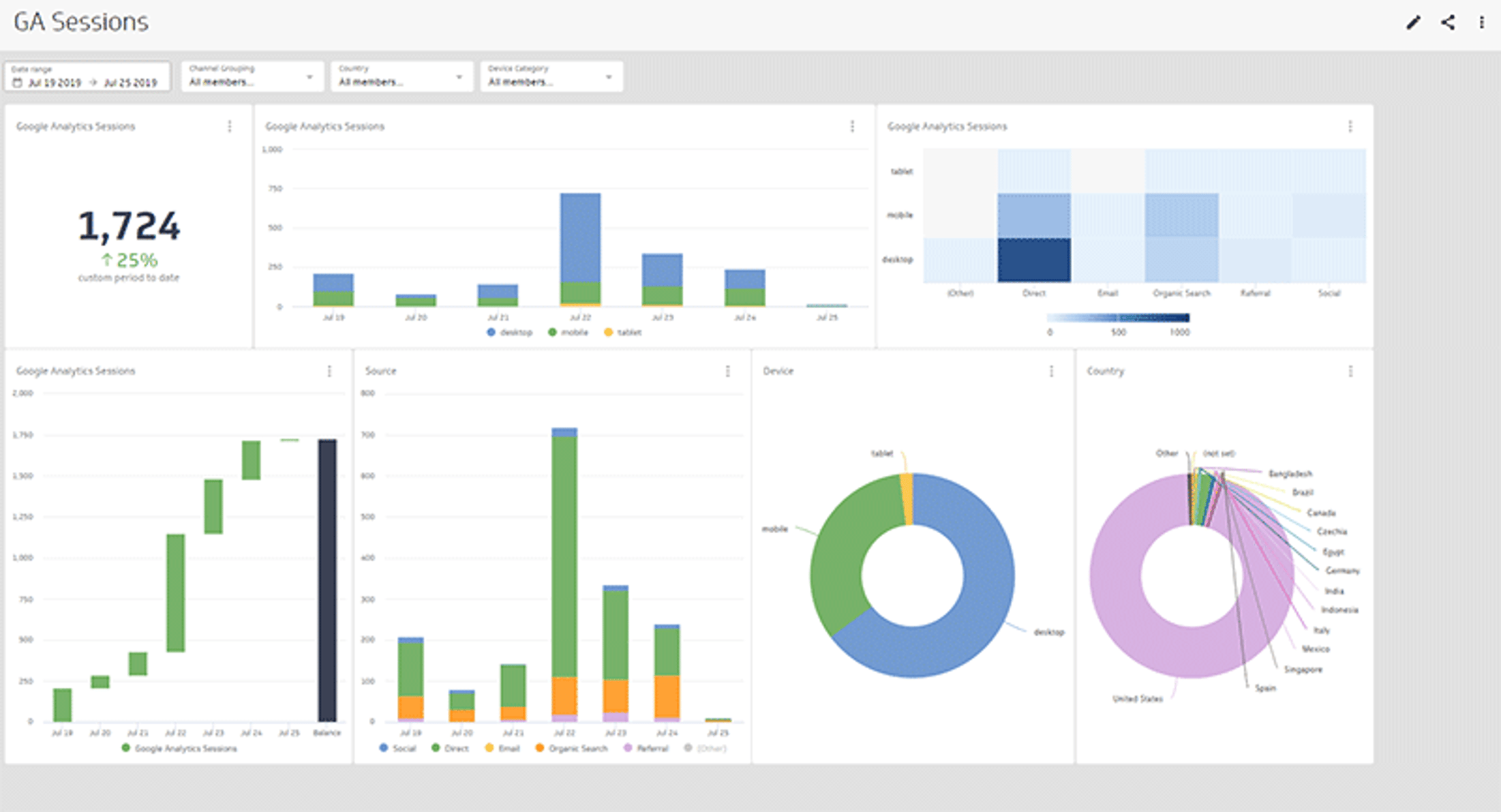Open the heatmap chart's three-dot menu
This screenshot has width=1501, height=812.
pyautogui.click(x=1349, y=126)
